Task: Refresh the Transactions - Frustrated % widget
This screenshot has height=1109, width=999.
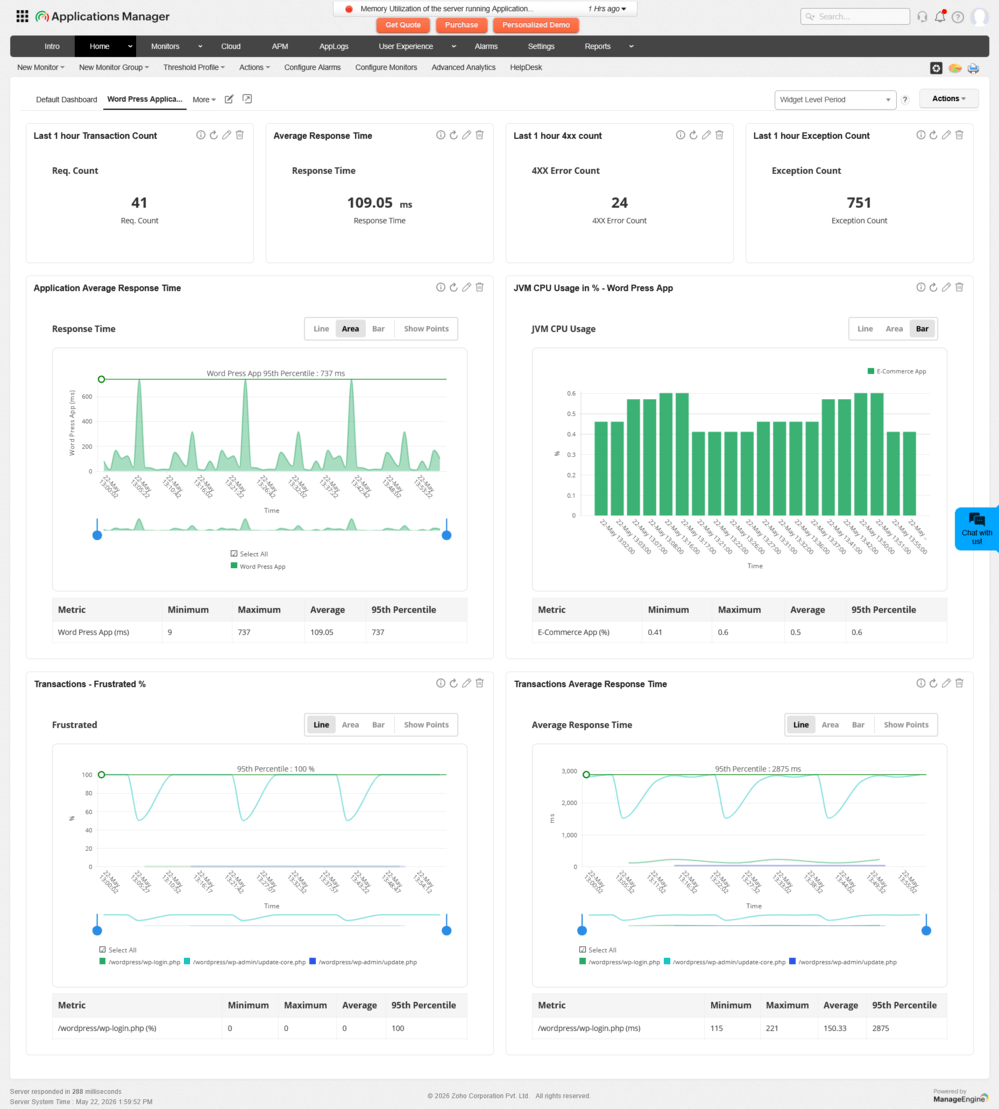Action: tap(454, 683)
